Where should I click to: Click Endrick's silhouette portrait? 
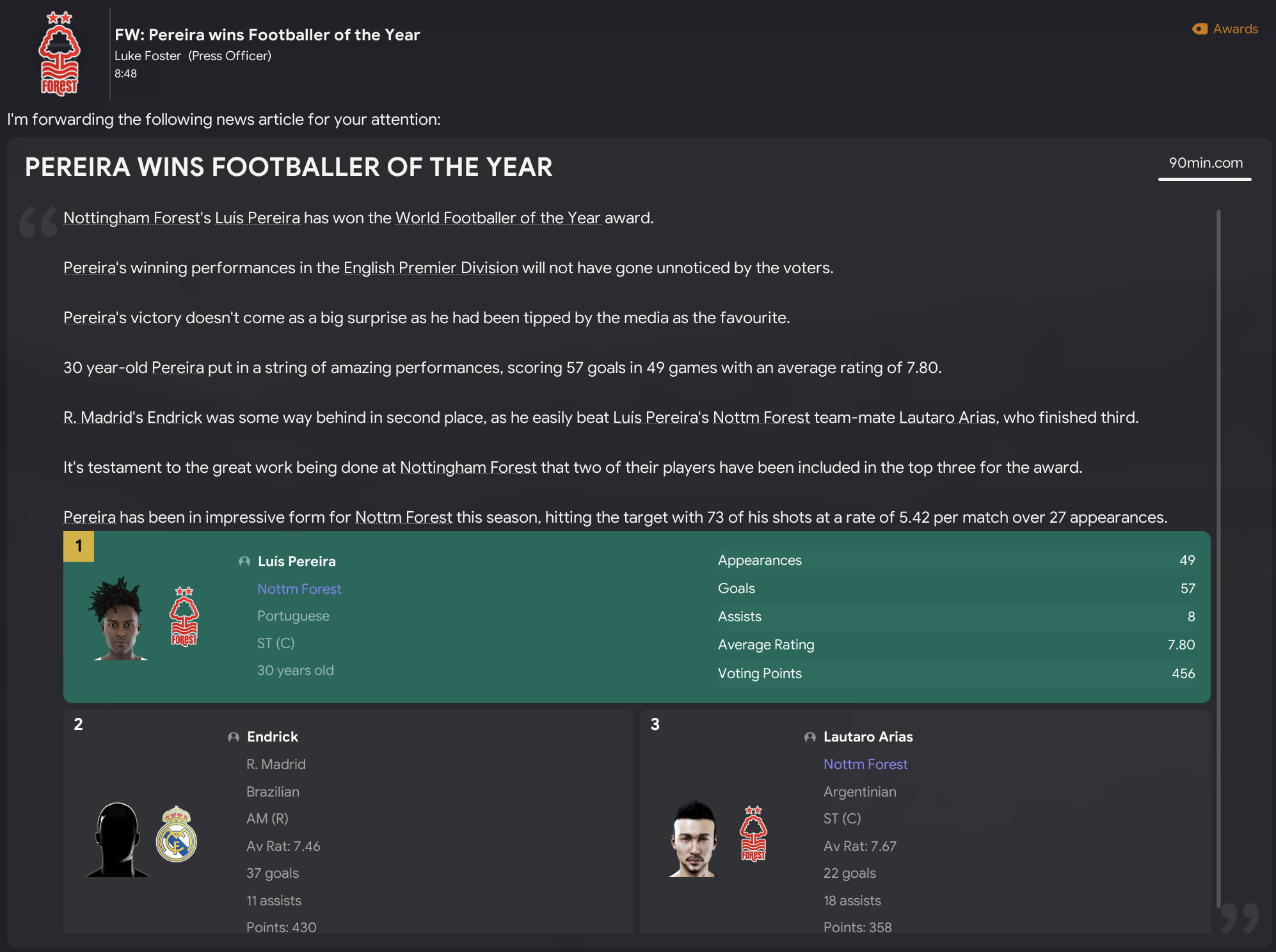(x=118, y=839)
